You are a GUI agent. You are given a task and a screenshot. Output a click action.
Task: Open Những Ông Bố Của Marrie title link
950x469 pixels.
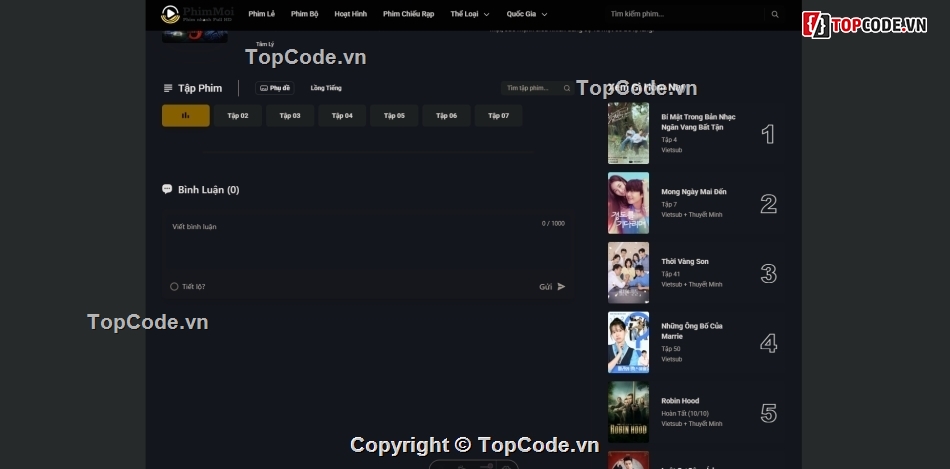pyautogui.click(x=691, y=331)
